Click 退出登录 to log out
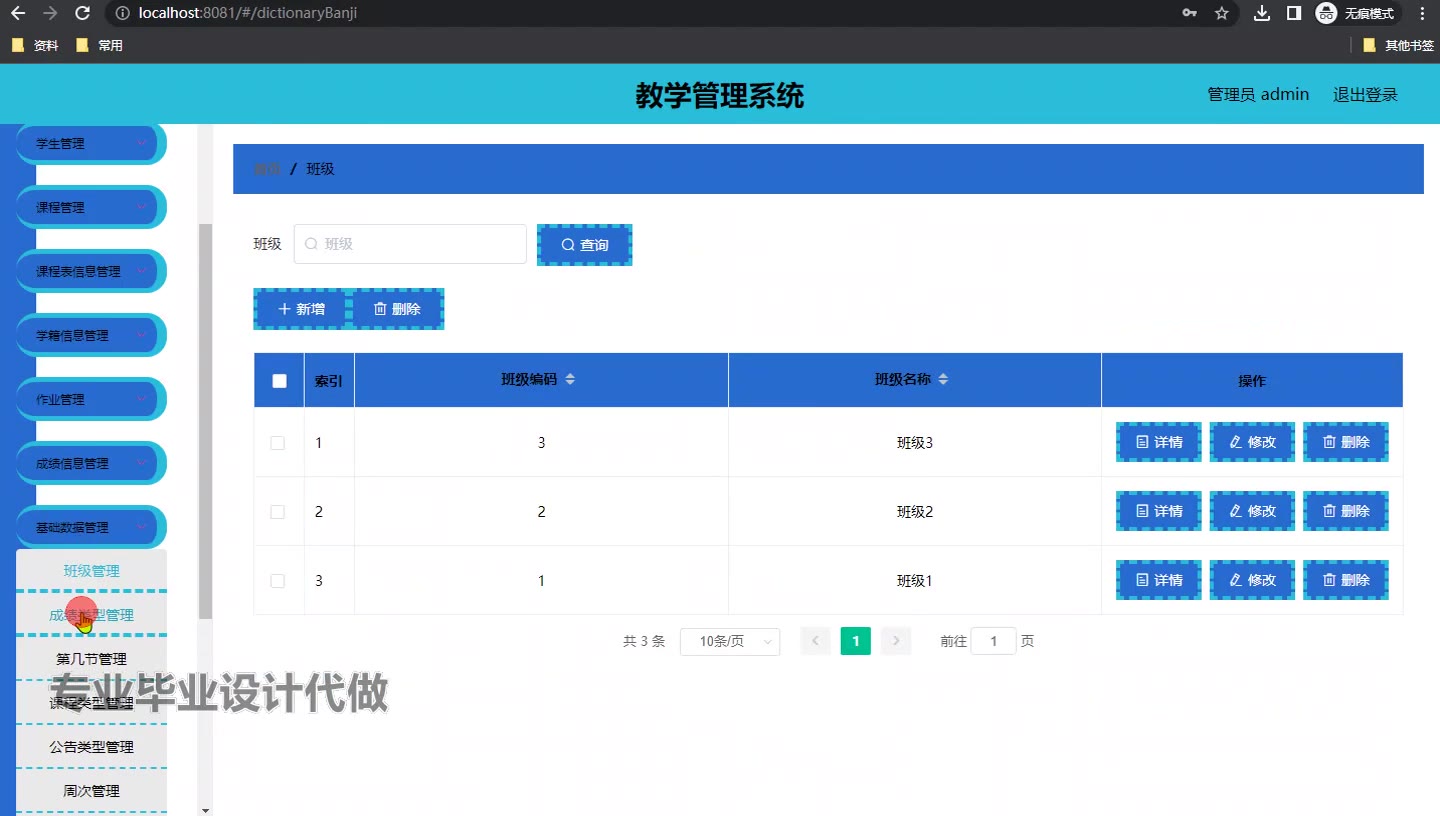The image size is (1440, 816). (1364, 94)
